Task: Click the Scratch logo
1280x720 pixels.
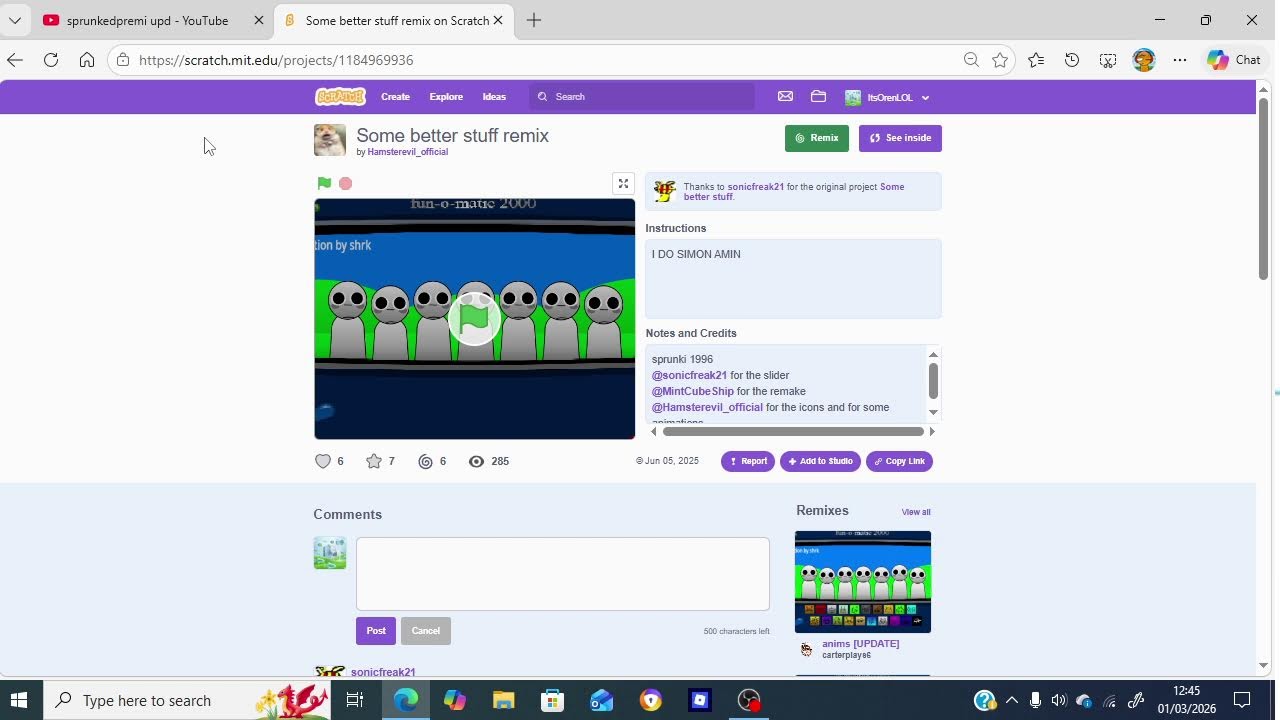Action: click(x=340, y=97)
